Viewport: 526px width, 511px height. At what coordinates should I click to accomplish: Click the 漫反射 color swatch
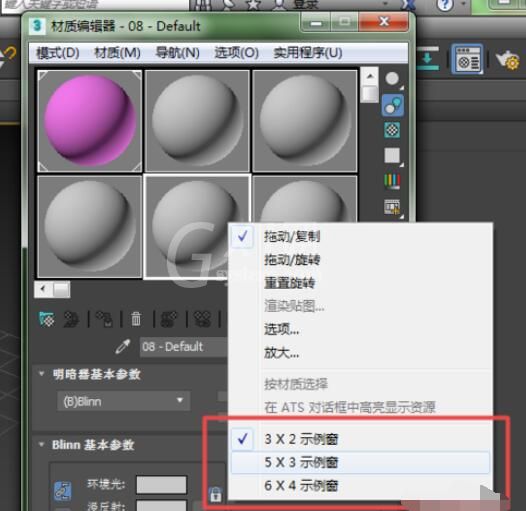pos(161,506)
